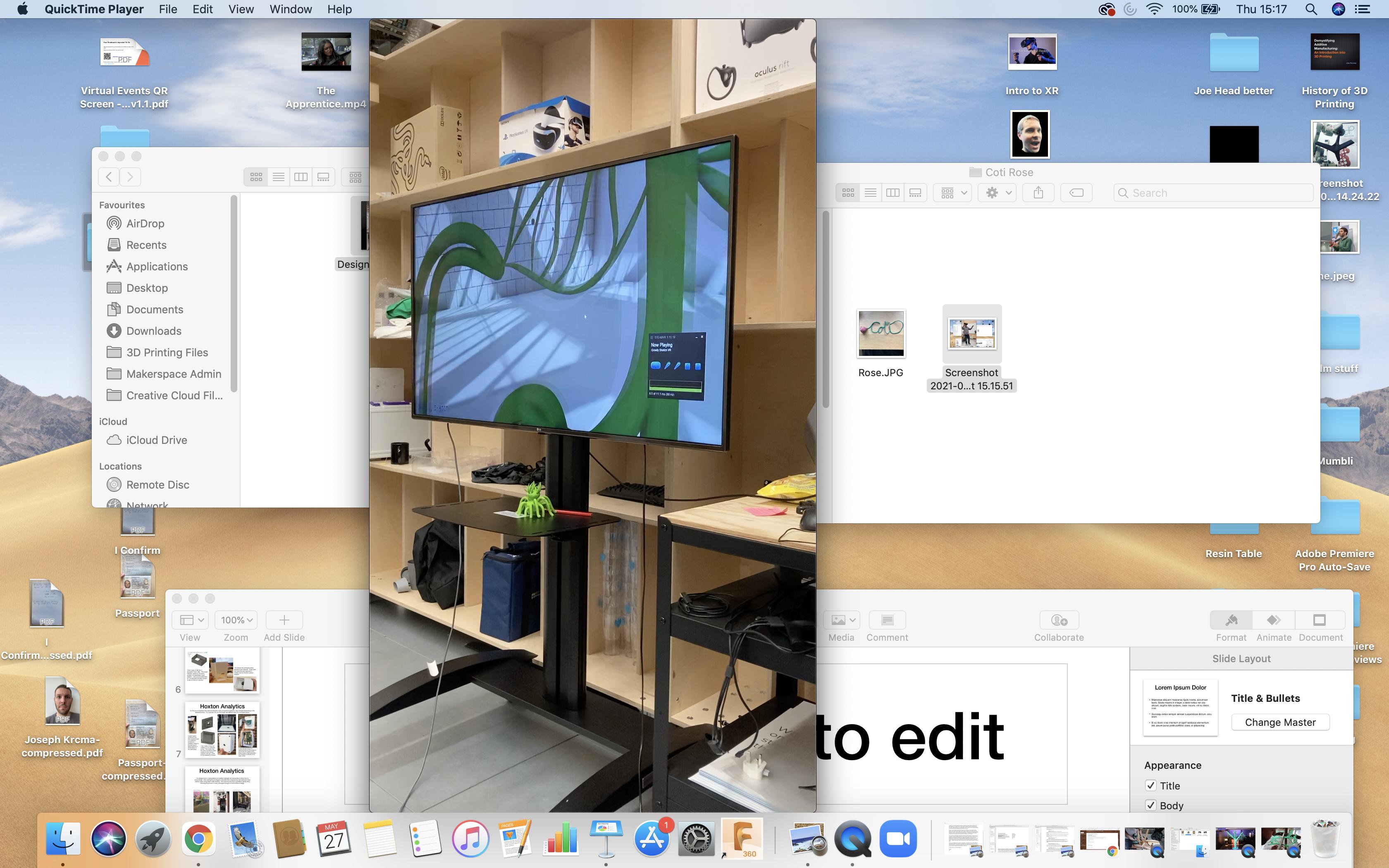
Task: Open Numbers chart icon in Dock
Action: point(560,839)
